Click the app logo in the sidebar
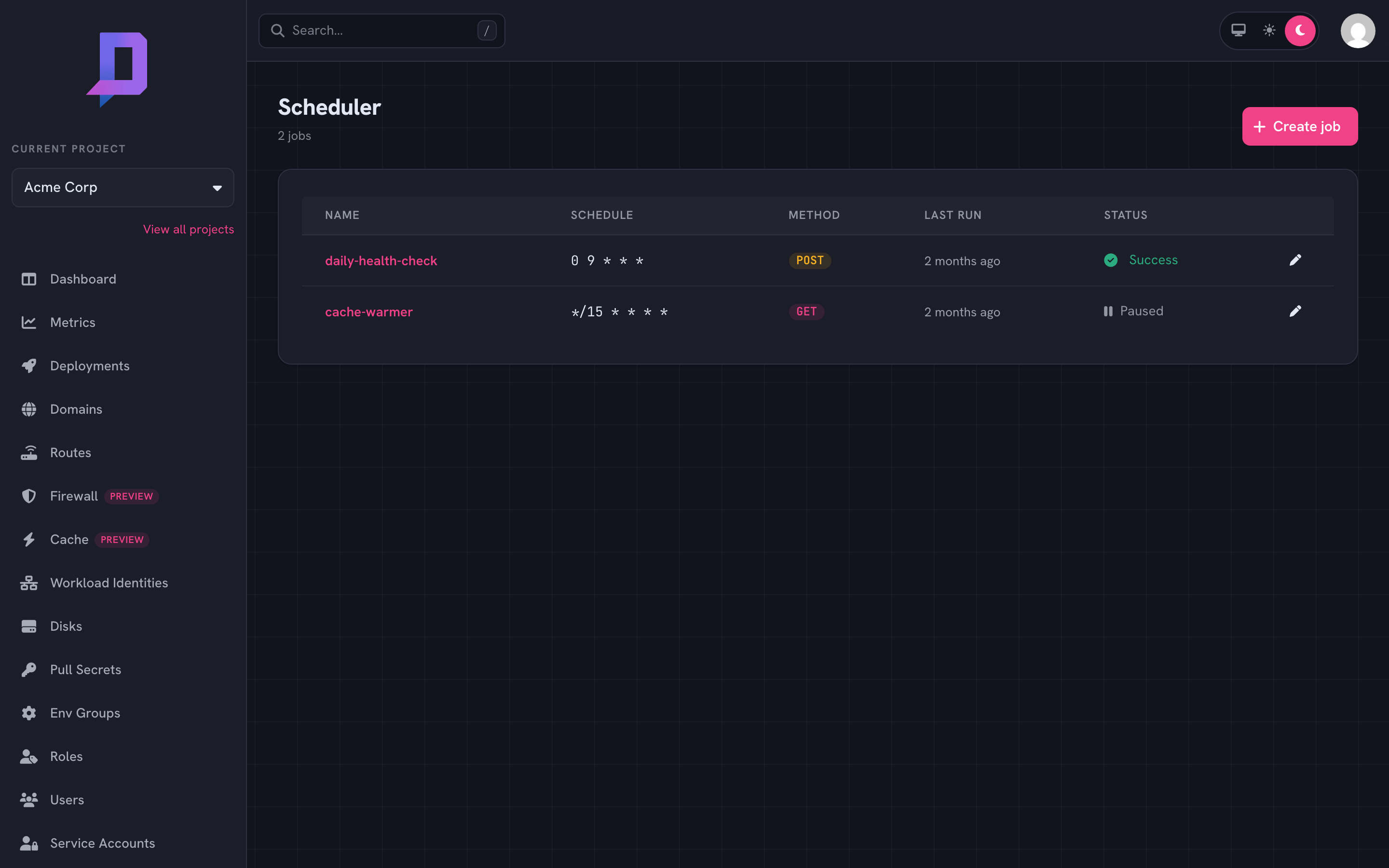 (x=117, y=69)
